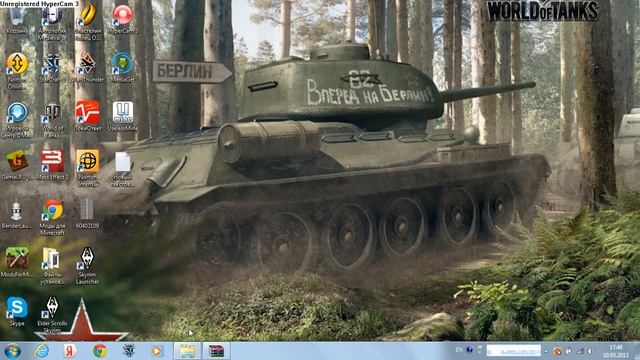Open the ModsForMinecraft pickaxe icon
640x360 pixels.
(17, 261)
